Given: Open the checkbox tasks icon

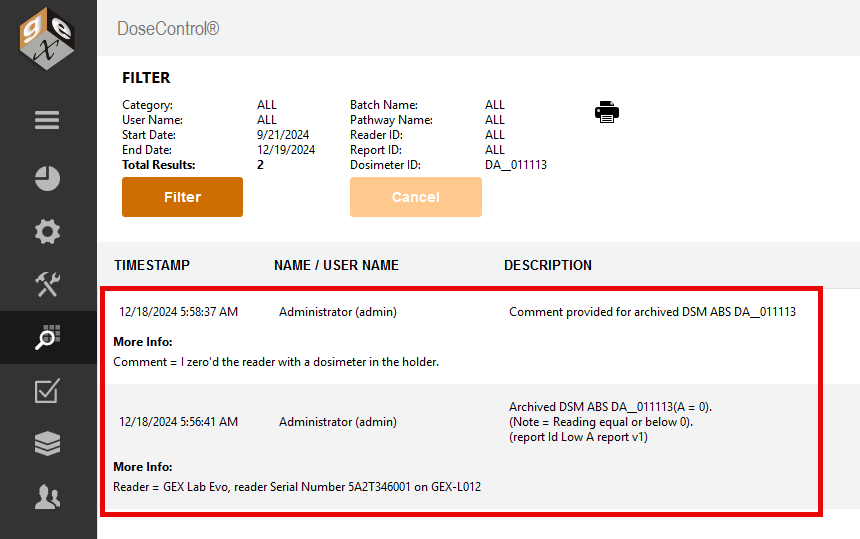Looking at the screenshot, I should [x=47, y=390].
